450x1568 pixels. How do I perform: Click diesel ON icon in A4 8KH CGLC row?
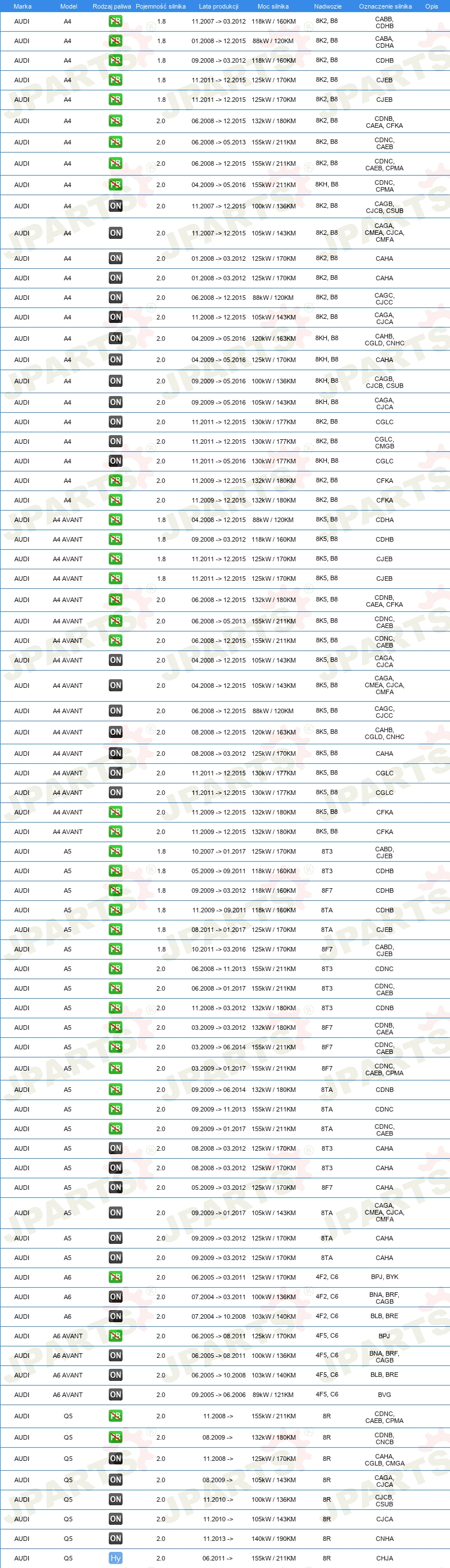point(116,460)
